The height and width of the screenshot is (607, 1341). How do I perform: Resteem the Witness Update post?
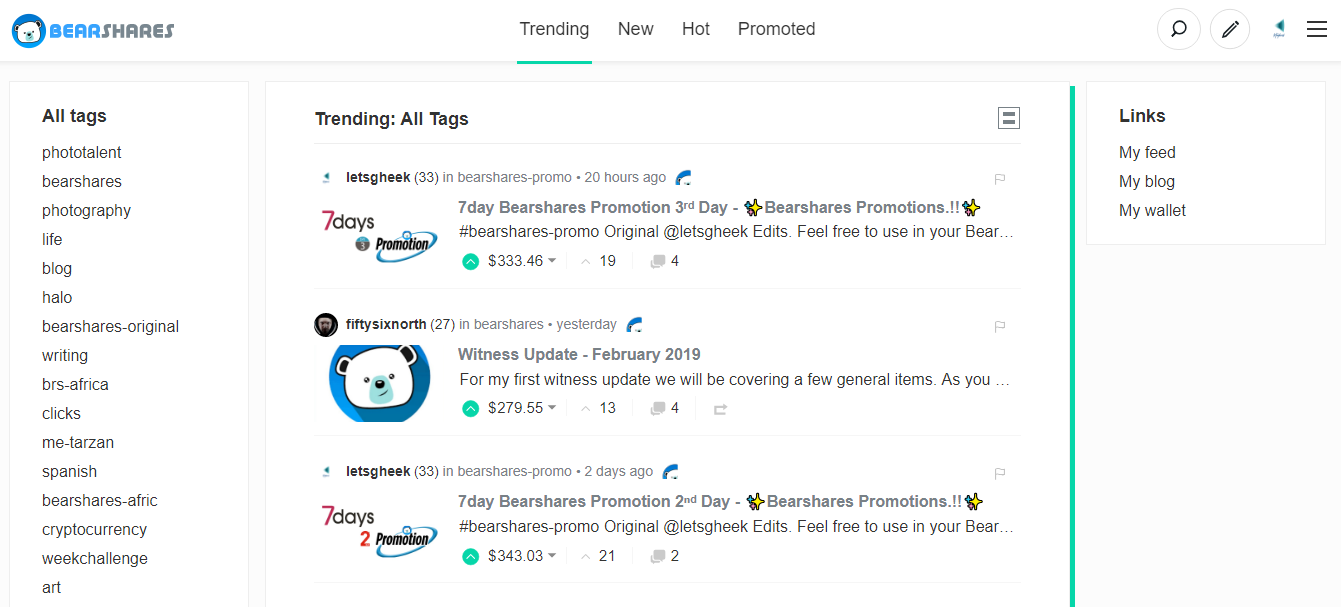click(719, 408)
